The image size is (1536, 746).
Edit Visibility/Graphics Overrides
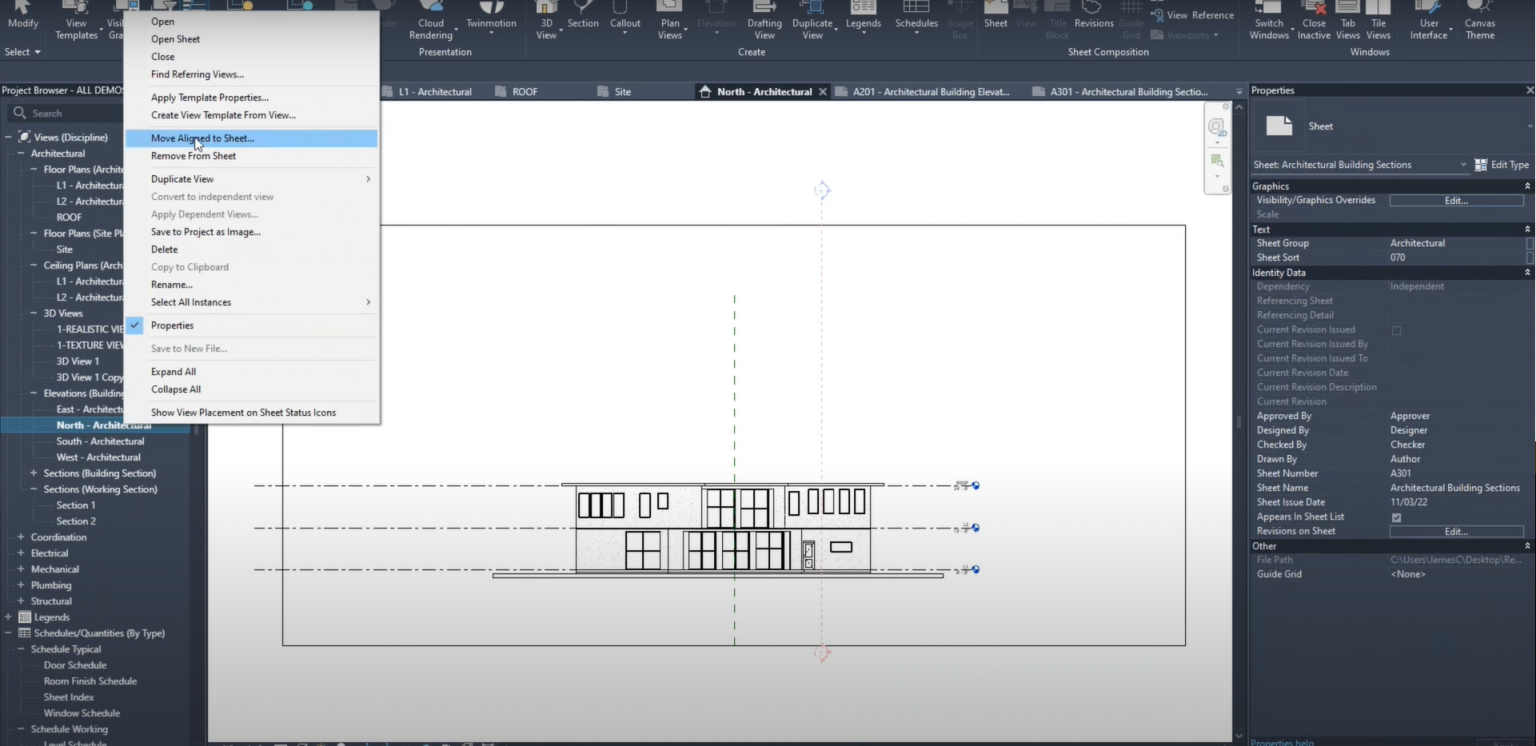[1456, 200]
